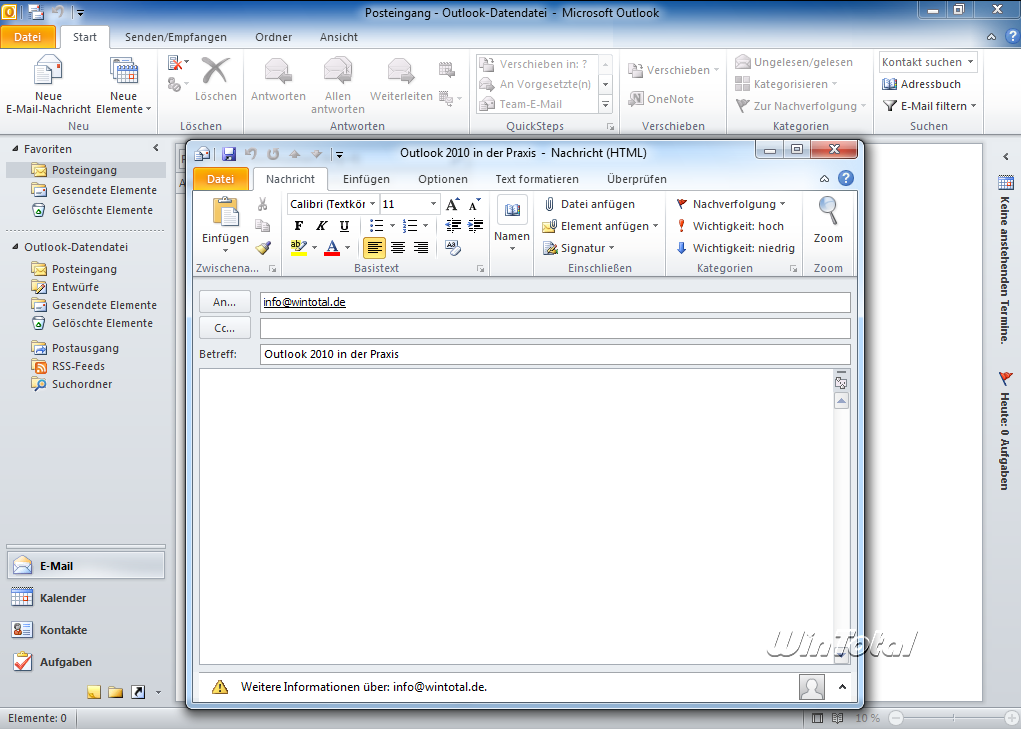
Task: Click the Cc... button
Action: click(x=225, y=328)
